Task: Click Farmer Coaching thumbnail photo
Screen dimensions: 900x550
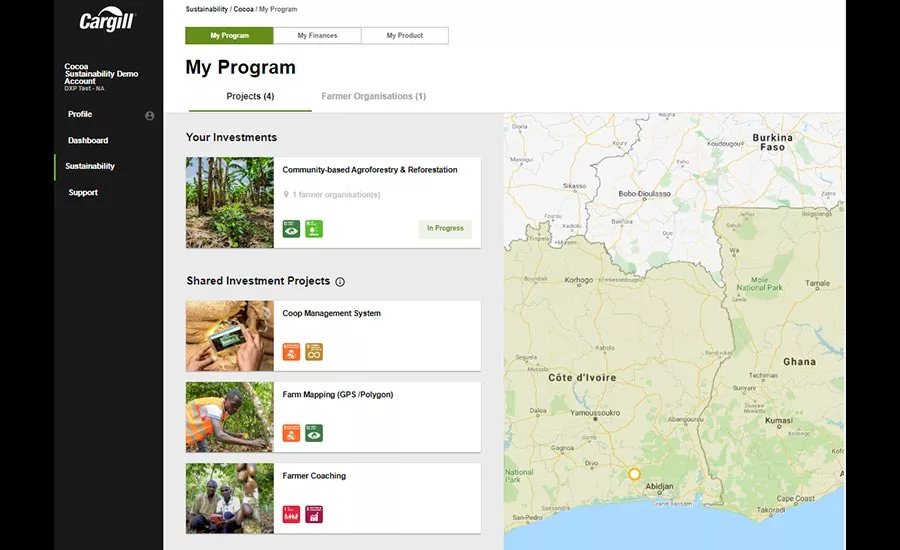Action: click(x=230, y=498)
